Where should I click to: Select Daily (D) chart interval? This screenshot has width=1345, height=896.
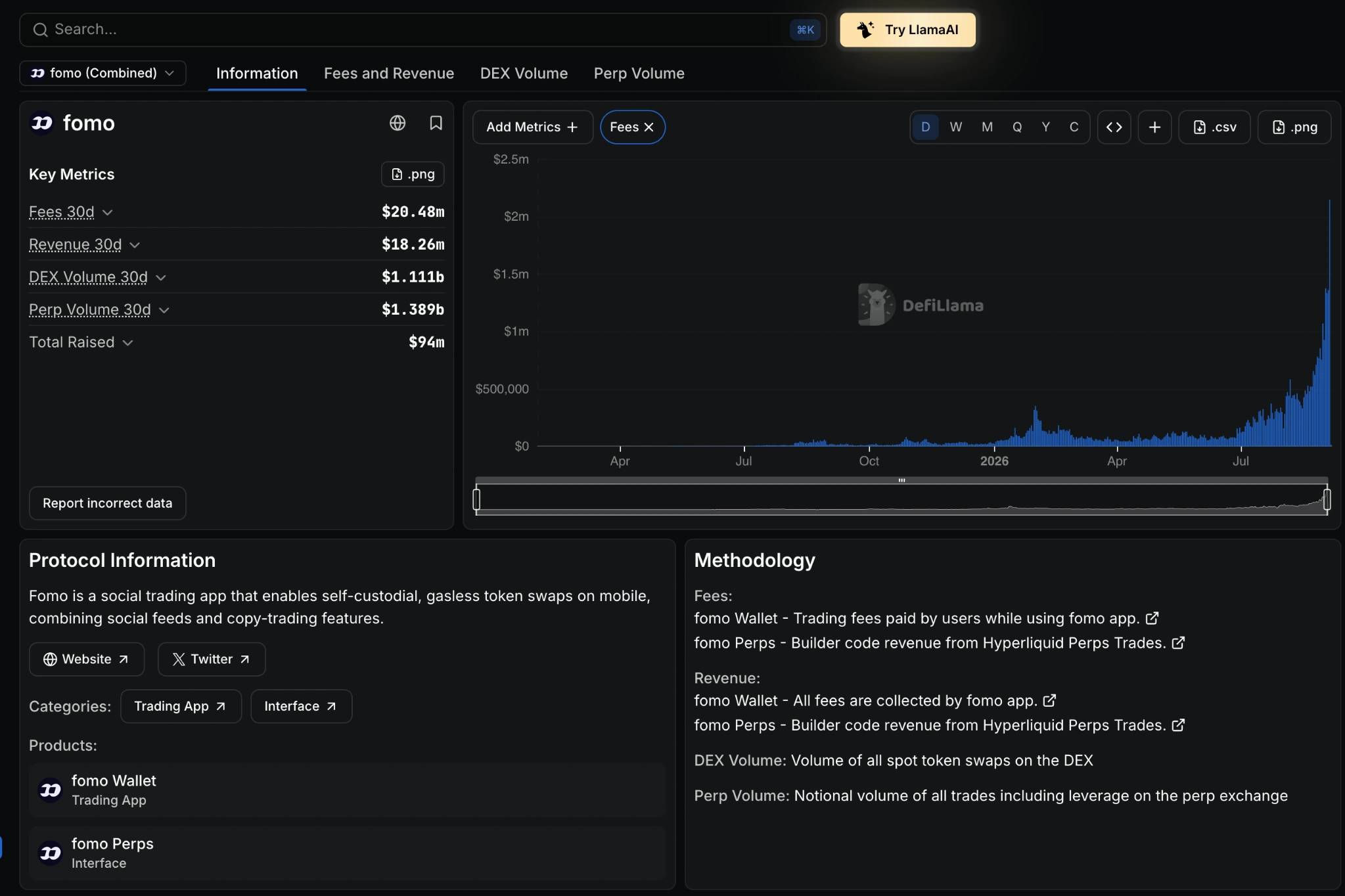[925, 127]
